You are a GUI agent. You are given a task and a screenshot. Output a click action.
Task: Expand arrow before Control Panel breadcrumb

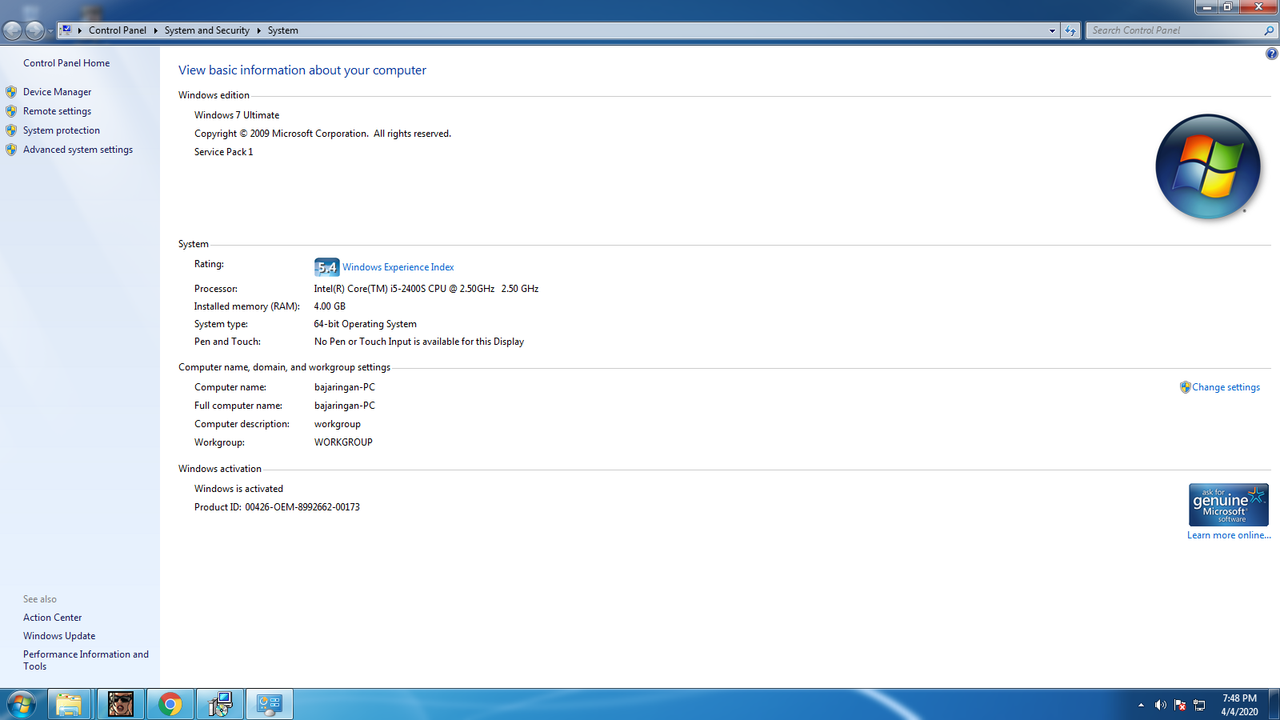pos(80,30)
